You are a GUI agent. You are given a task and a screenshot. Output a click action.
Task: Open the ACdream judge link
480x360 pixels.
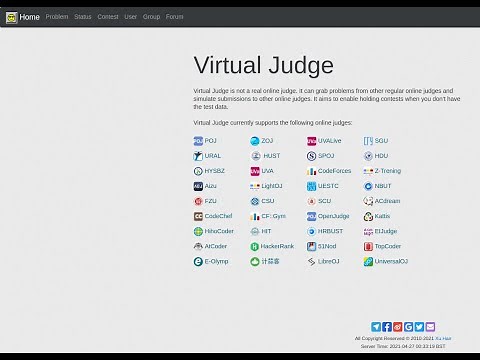pos(387,201)
